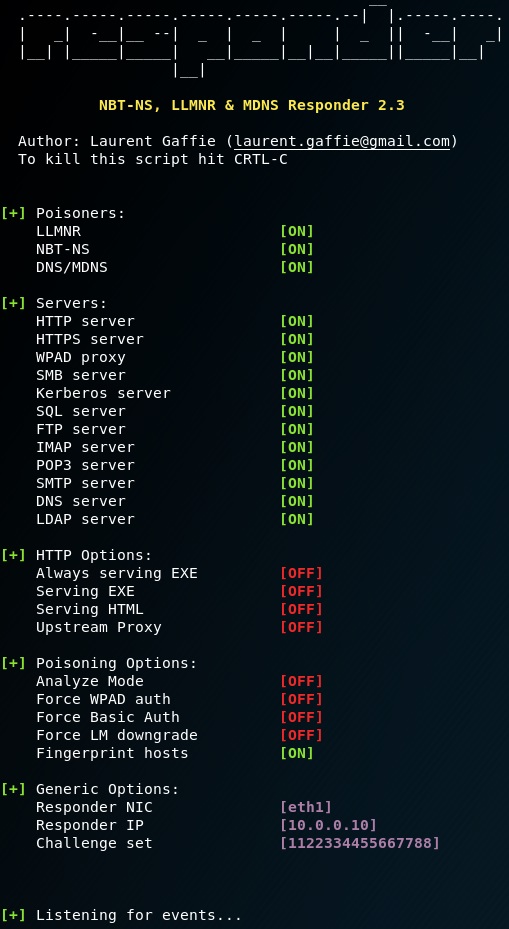Click the Servers section plus marker

(14, 303)
